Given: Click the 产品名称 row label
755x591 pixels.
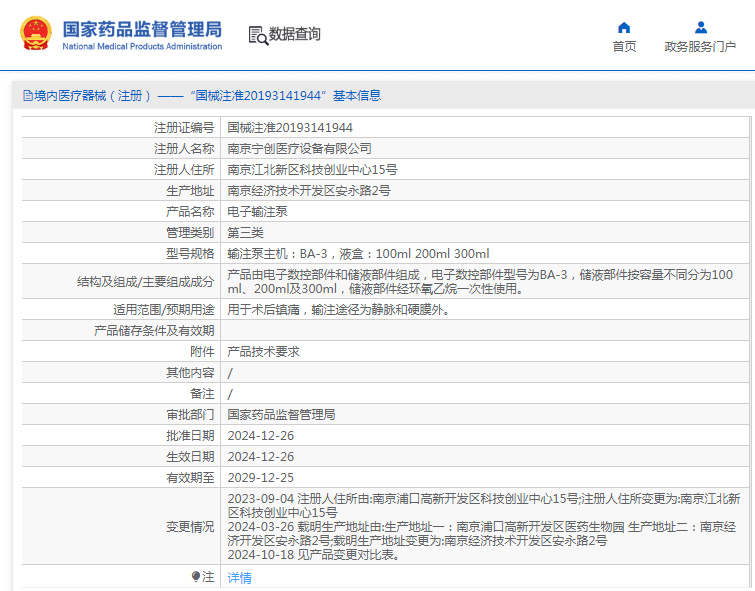Looking at the screenshot, I should 190,211.
